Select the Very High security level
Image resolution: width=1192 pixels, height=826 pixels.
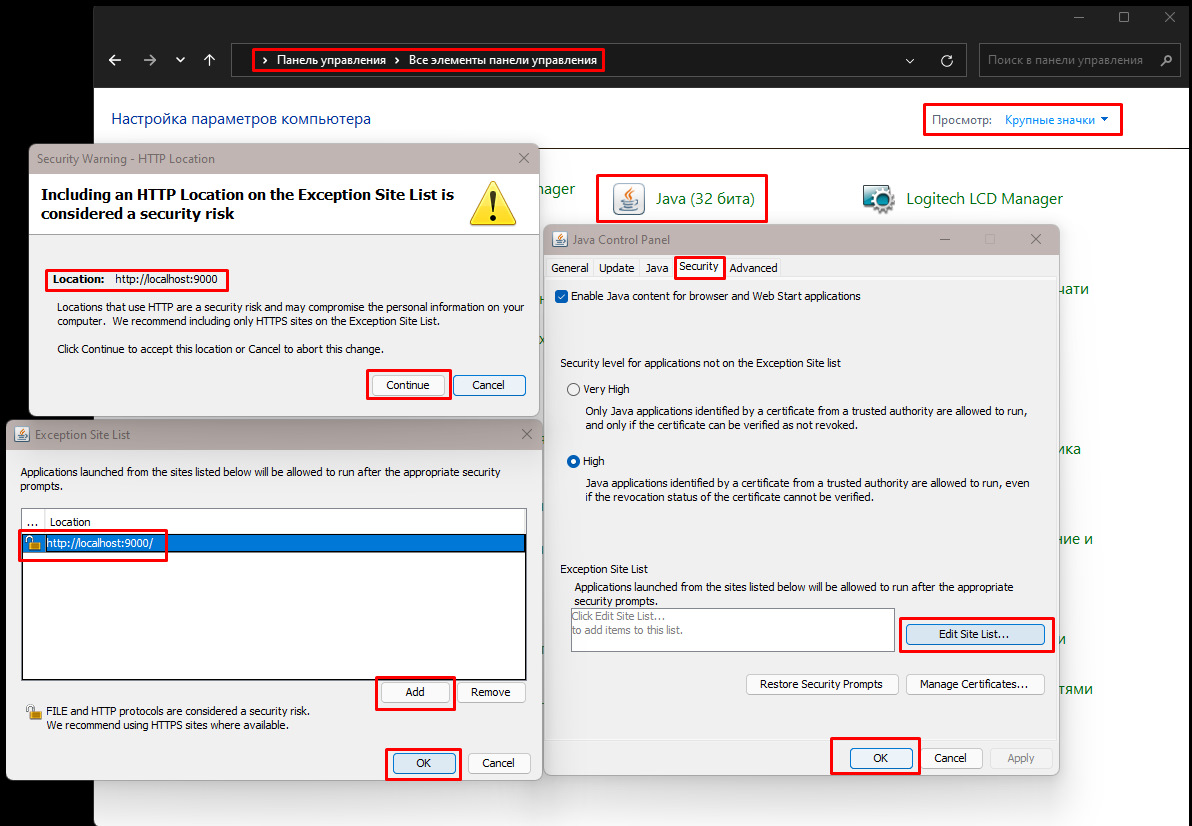(x=573, y=389)
